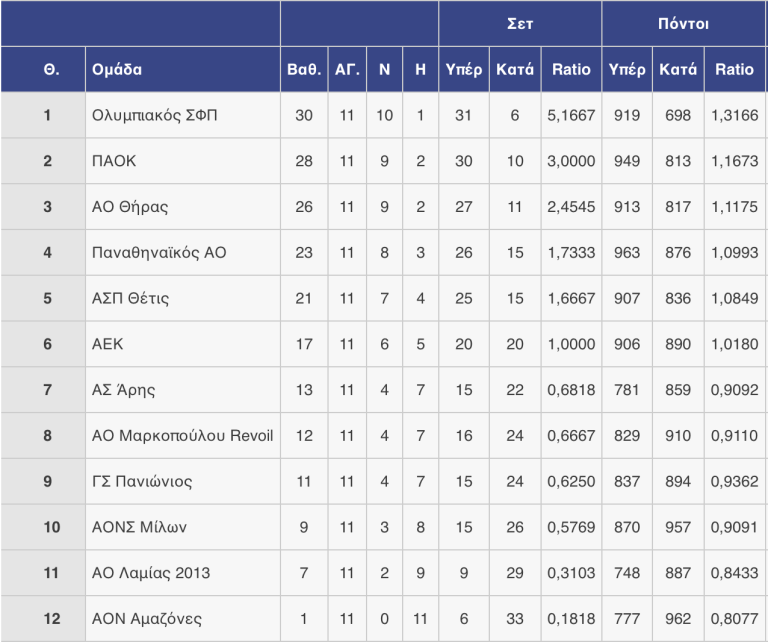Open the ΠΑΟΚ team entry
This screenshot has height=642, width=768.
114,161
